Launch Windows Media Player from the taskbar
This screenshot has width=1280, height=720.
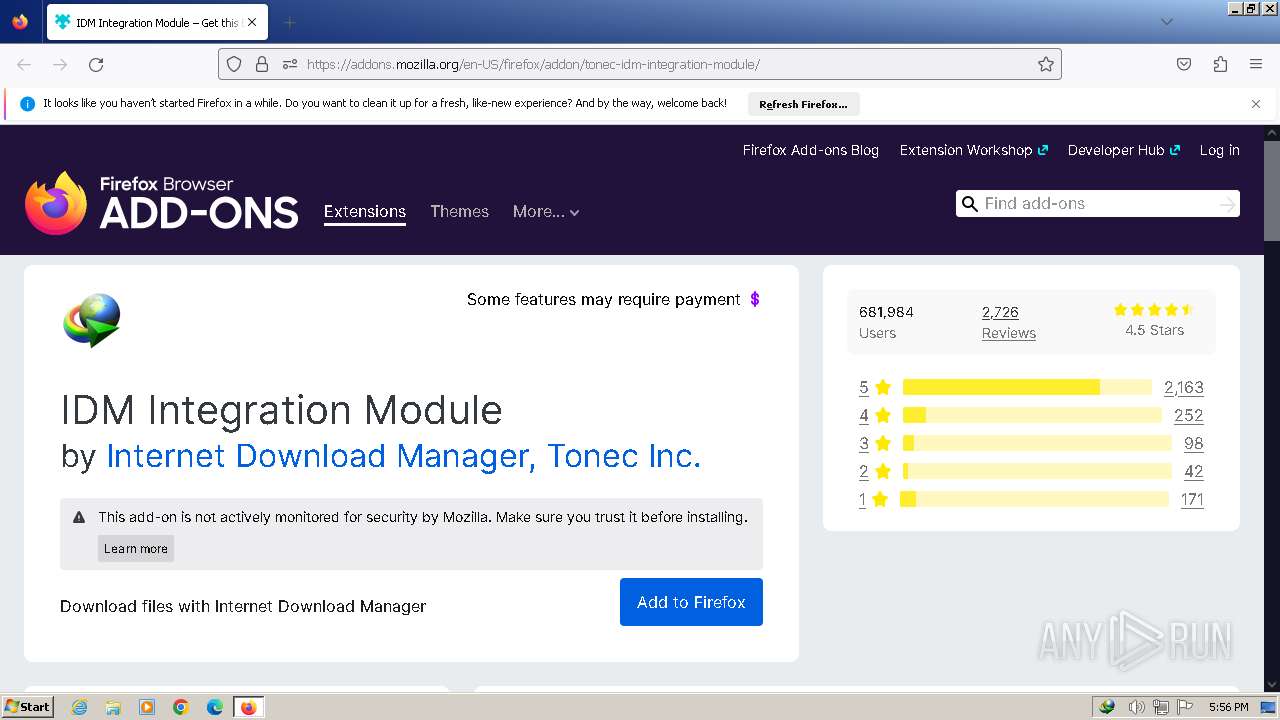click(147, 707)
